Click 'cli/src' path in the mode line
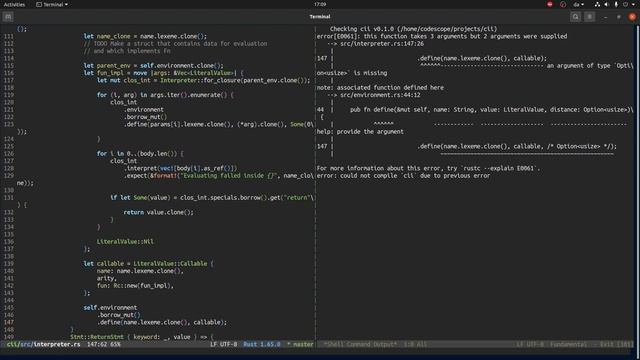The image size is (640, 360). click(19, 344)
